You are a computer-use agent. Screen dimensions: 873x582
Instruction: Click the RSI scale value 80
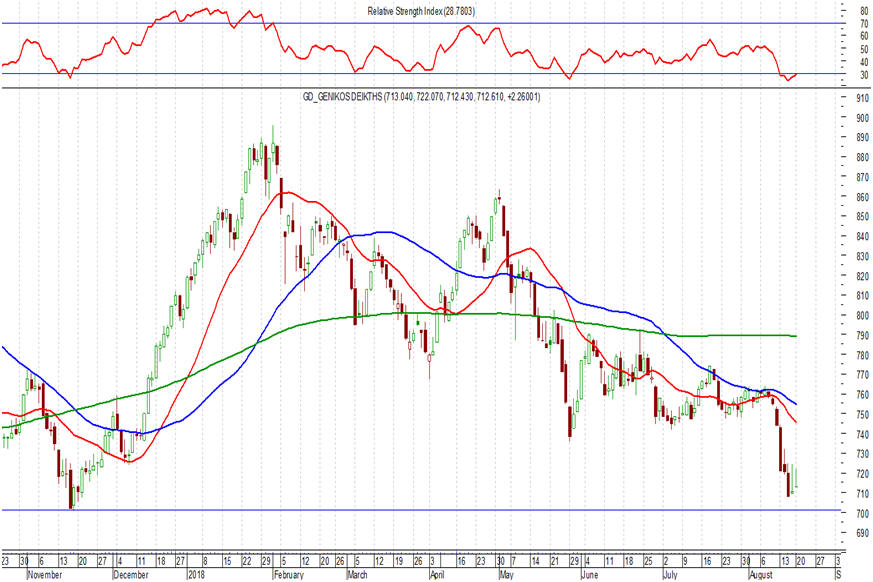coord(864,11)
